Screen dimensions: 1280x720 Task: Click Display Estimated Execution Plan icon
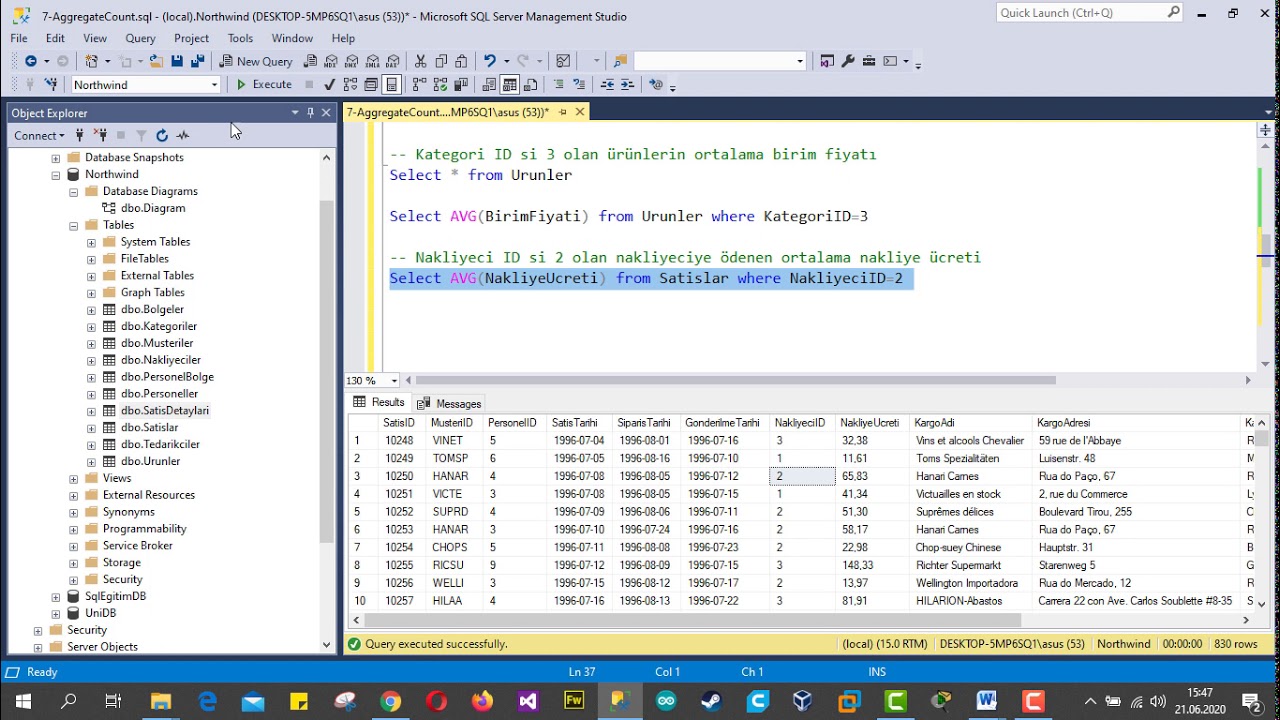pyautogui.click(x=350, y=85)
